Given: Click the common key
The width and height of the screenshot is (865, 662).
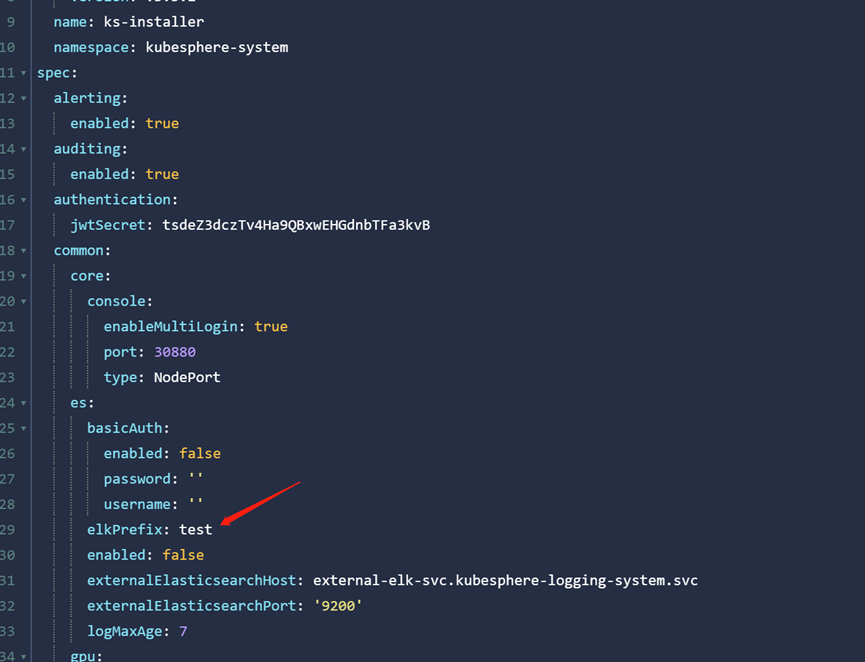Looking at the screenshot, I should [x=78, y=250].
